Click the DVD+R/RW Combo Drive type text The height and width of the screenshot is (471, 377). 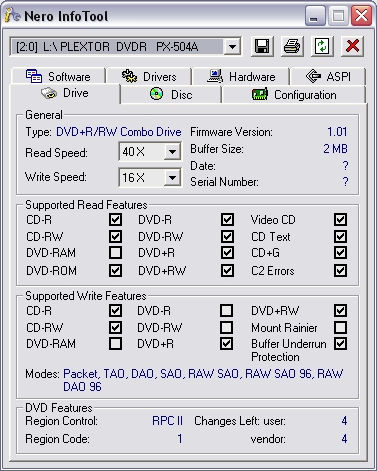pos(119,132)
